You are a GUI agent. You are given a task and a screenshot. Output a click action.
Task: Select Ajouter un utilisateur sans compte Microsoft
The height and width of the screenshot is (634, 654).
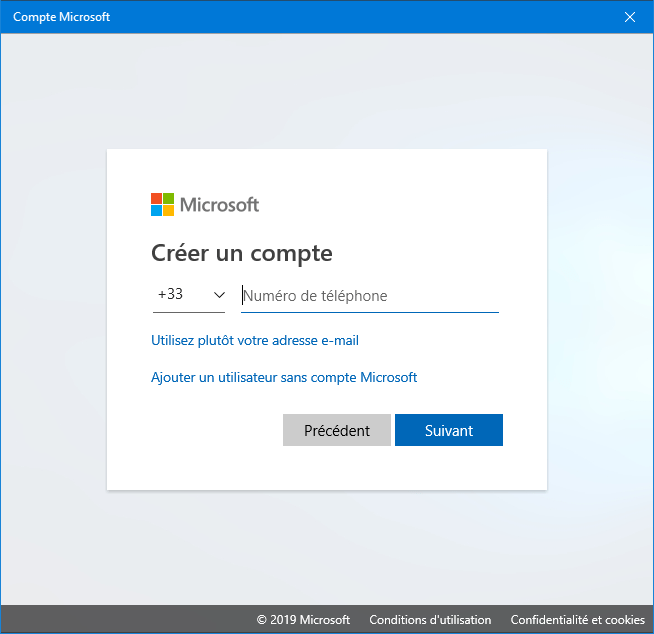(x=284, y=377)
